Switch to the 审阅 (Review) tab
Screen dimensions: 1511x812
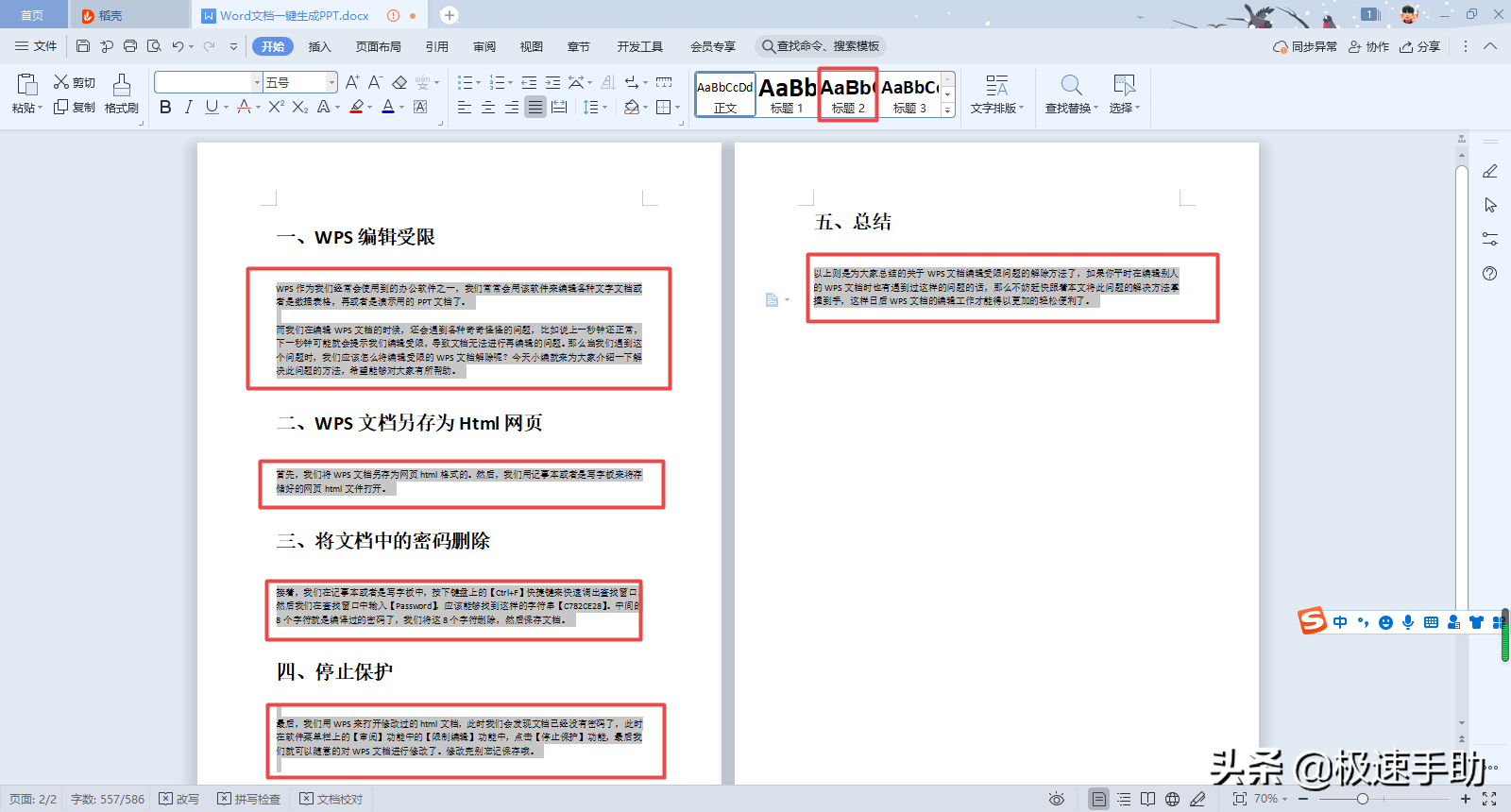pyautogui.click(x=484, y=46)
